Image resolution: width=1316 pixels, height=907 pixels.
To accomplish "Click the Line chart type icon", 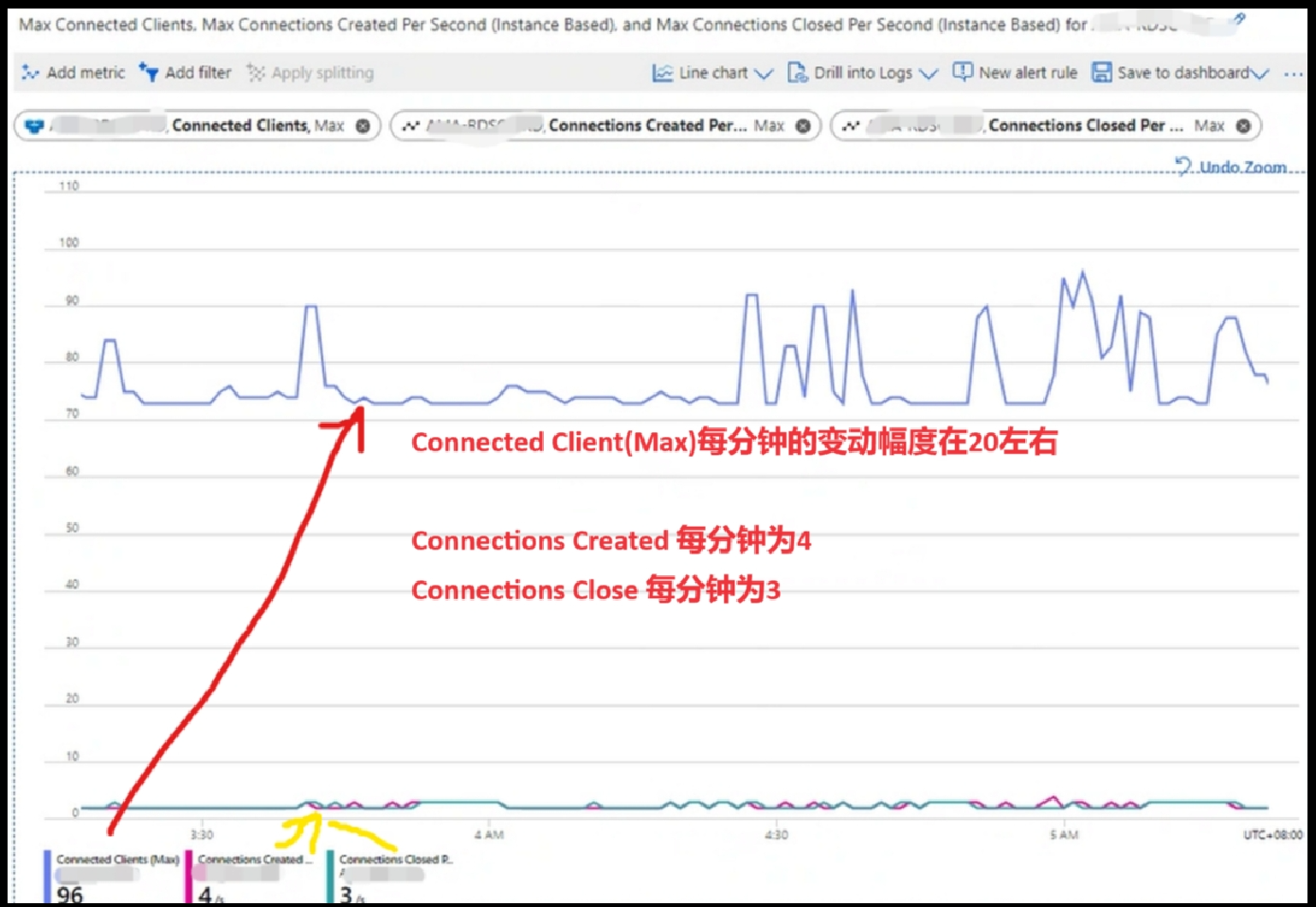I will [662, 72].
